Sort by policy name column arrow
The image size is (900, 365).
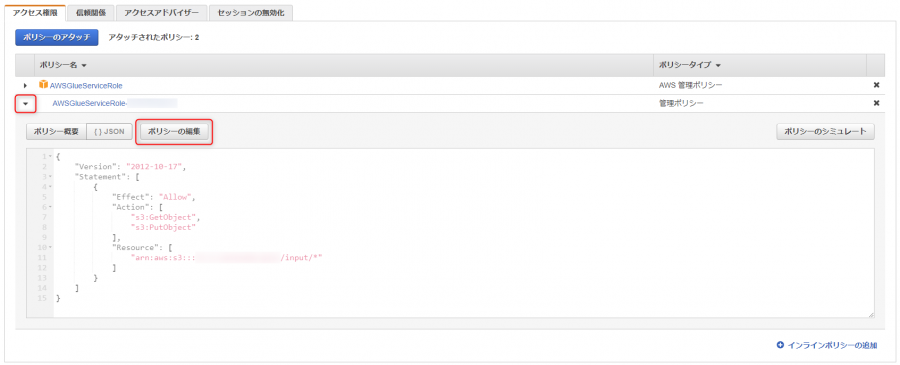tap(84, 66)
